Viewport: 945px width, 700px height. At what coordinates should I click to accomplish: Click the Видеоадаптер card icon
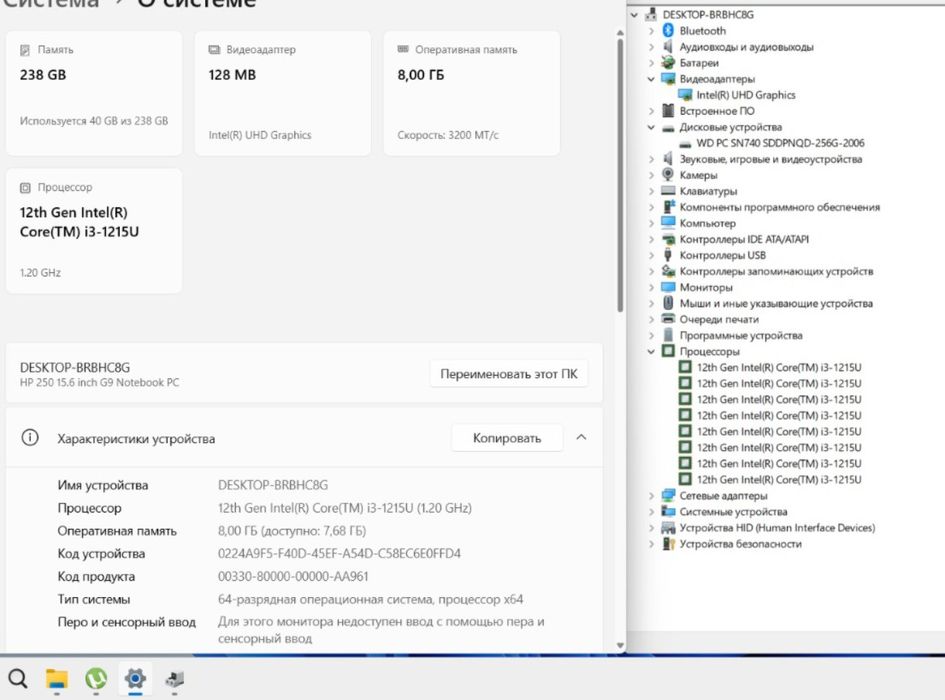point(214,49)
